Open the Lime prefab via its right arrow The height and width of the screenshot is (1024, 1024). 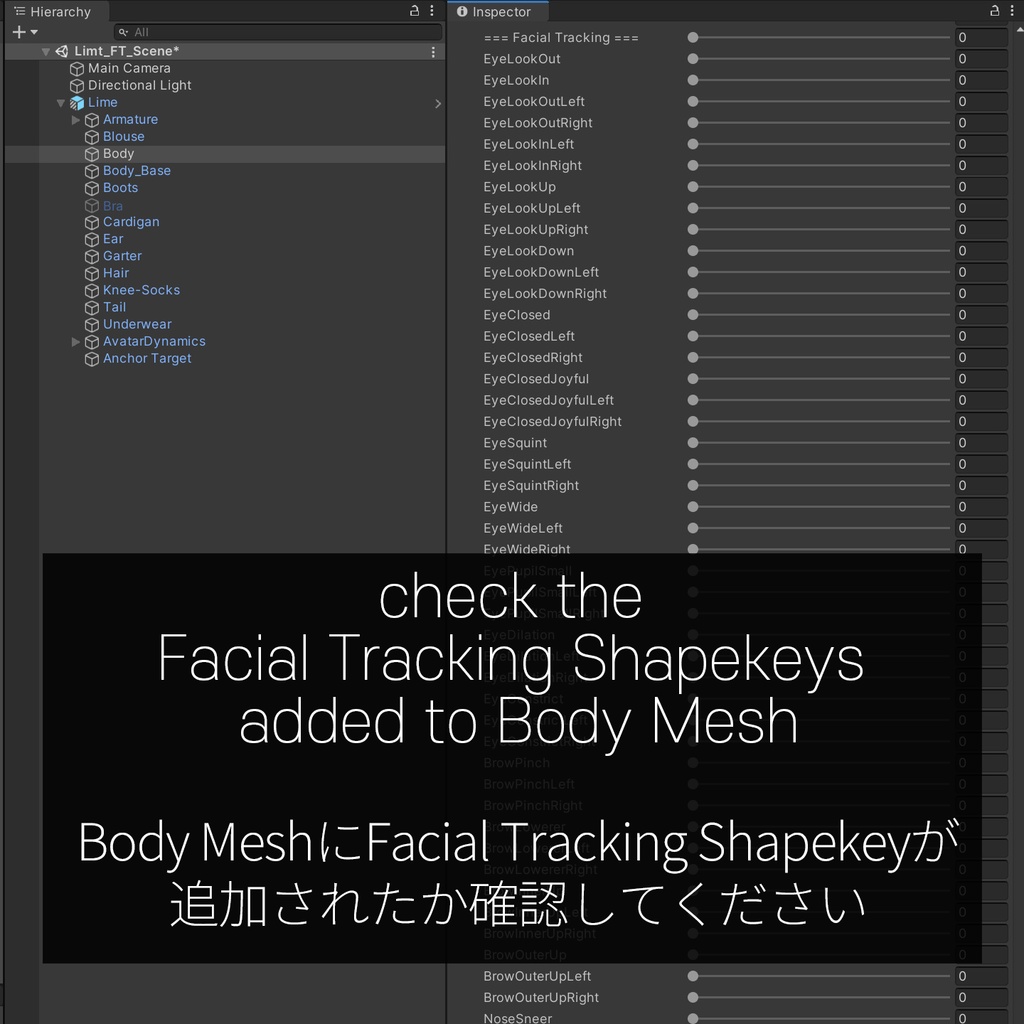pyautogui.click(x=437, y=102)
